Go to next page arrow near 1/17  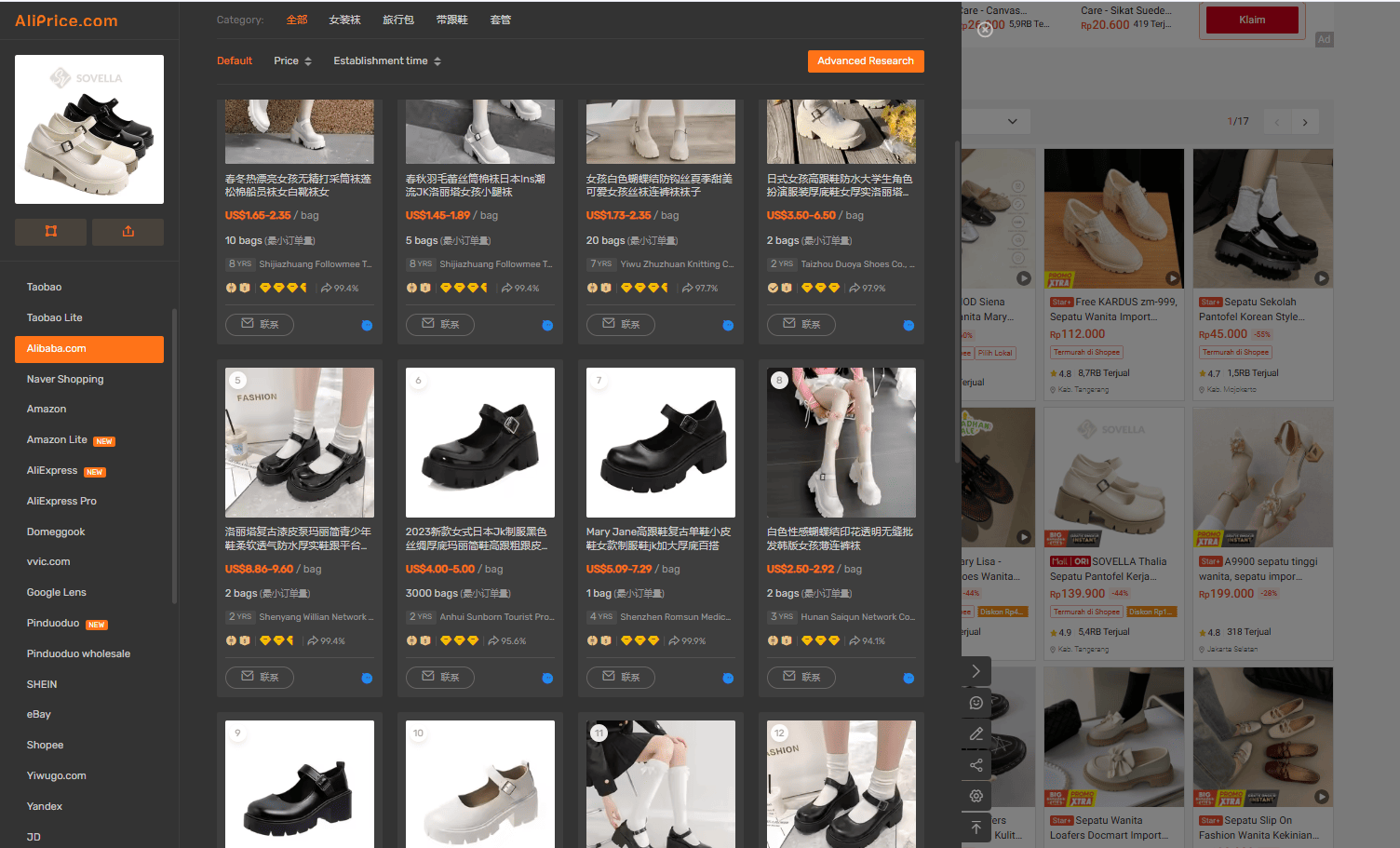1305,122
